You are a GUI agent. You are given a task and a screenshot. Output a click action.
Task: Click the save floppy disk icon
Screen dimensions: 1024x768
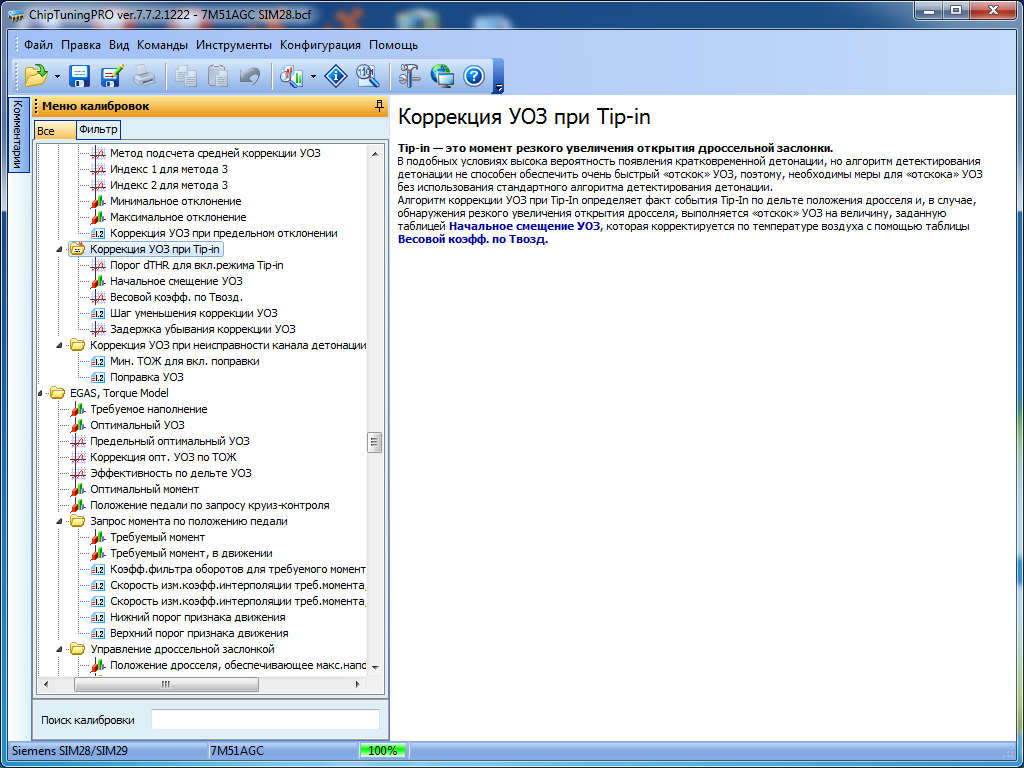click(x=79, y=76)
